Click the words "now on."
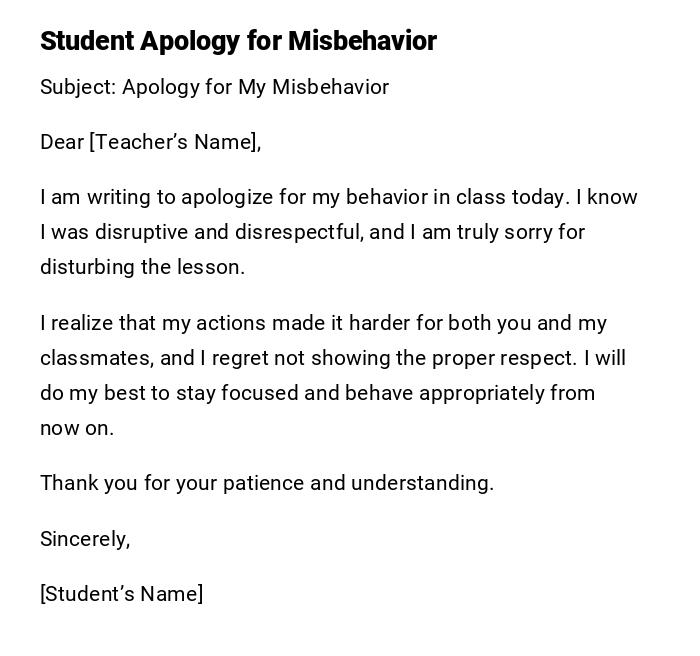The width and height of the screenshot is (700, 656). (x=77, y=428)
